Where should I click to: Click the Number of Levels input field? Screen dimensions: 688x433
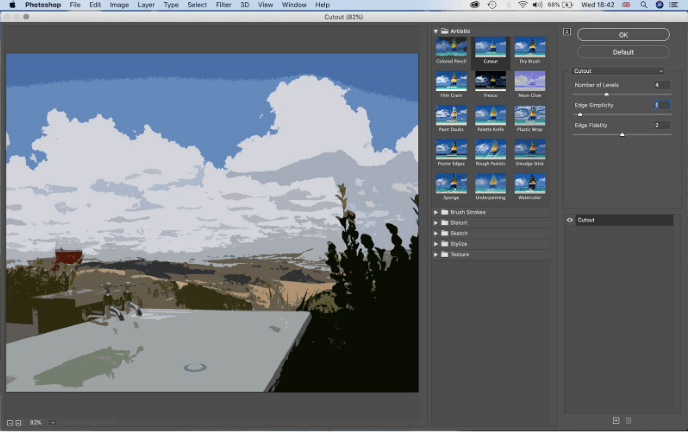coord(661,85)
